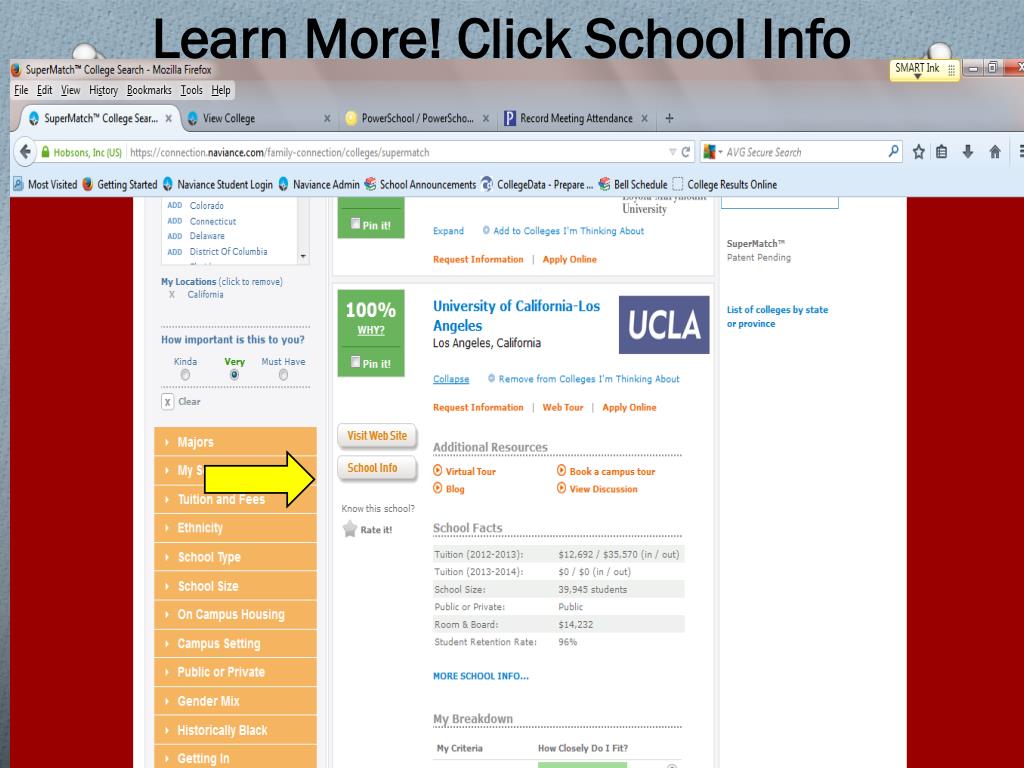1024x768 pixels.
Task: Click the browser Back arrow button
Action: (x=25, y=152)
